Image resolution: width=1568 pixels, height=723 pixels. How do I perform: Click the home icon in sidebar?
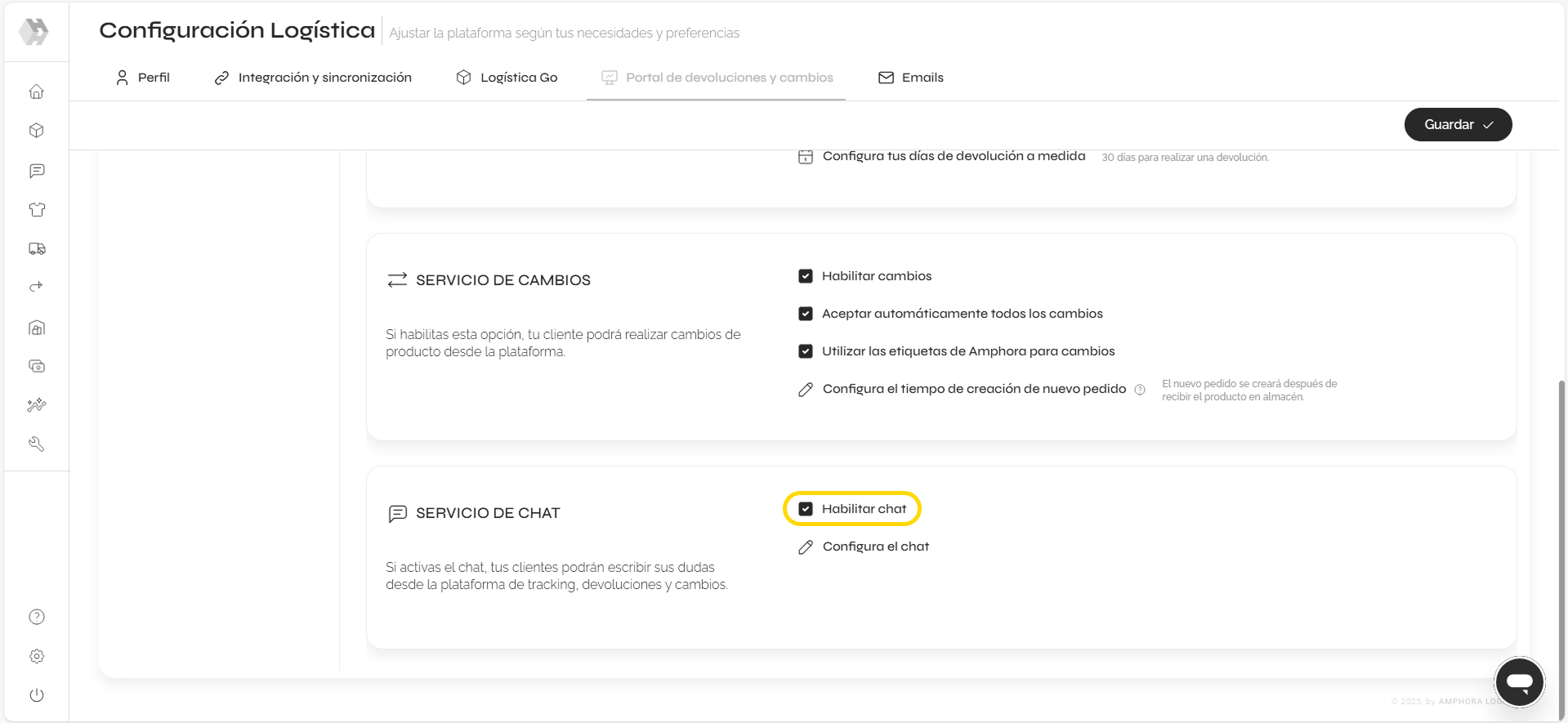tap(37, 91)
